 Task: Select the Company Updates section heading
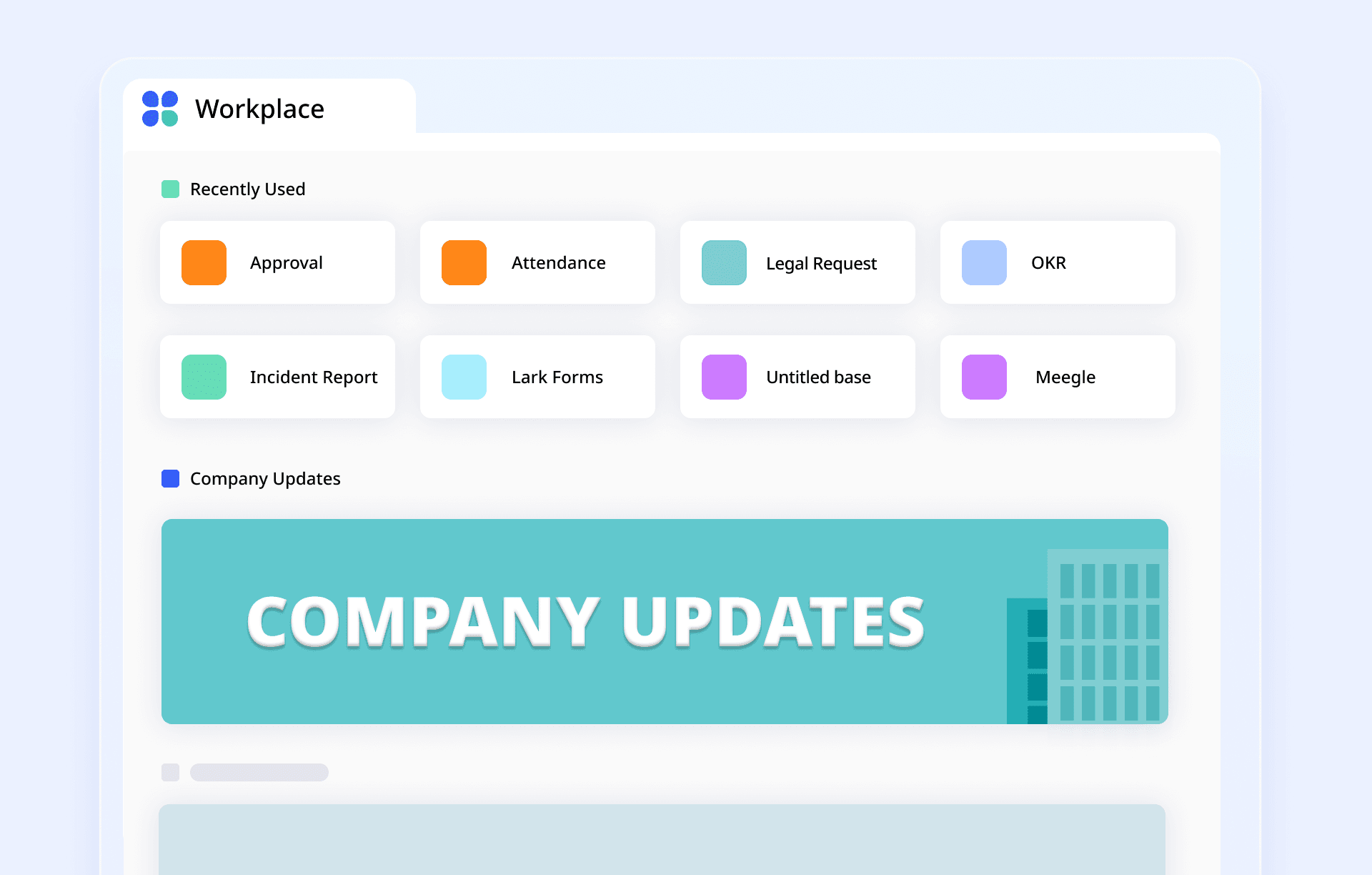pyautogui.click(x=265, y=479)
